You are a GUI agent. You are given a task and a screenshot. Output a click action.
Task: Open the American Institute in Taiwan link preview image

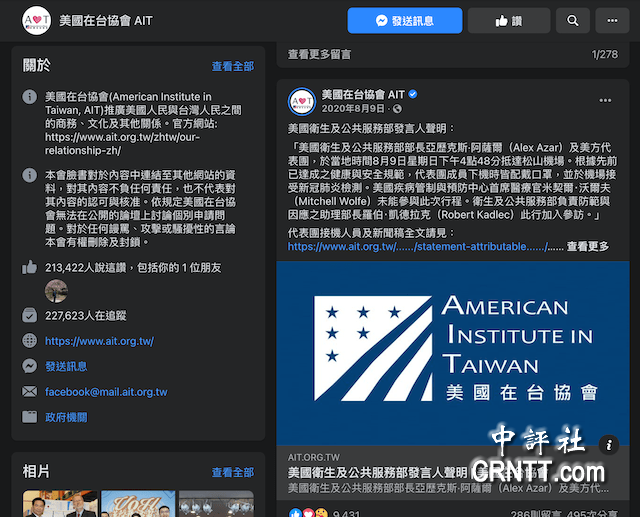(453, 353)
